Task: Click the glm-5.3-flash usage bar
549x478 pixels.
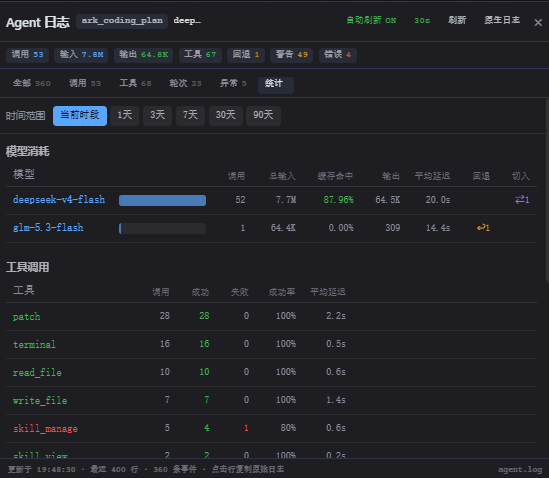Action: click(x=162, y=228)
